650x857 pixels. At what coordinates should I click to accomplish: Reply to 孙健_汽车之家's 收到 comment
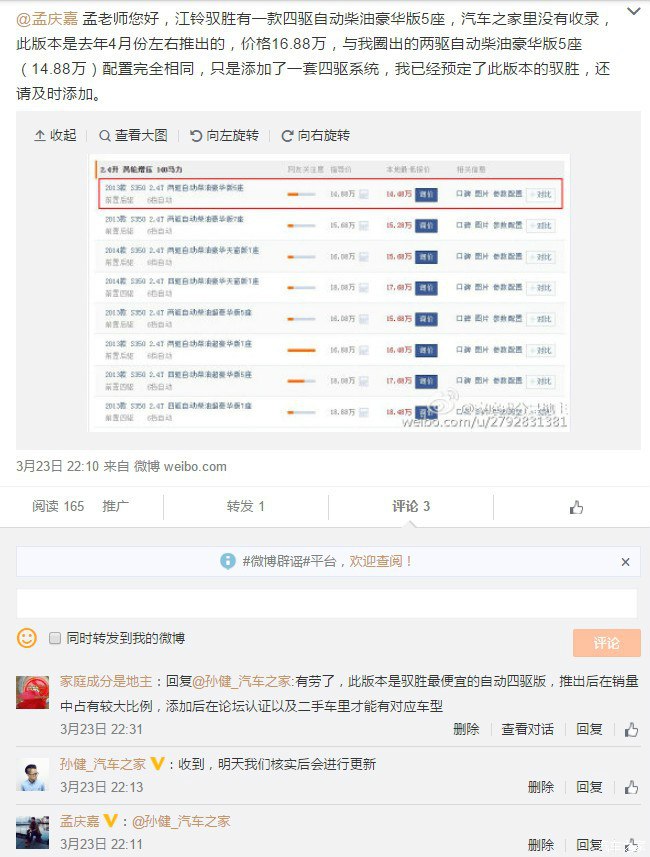589,787
